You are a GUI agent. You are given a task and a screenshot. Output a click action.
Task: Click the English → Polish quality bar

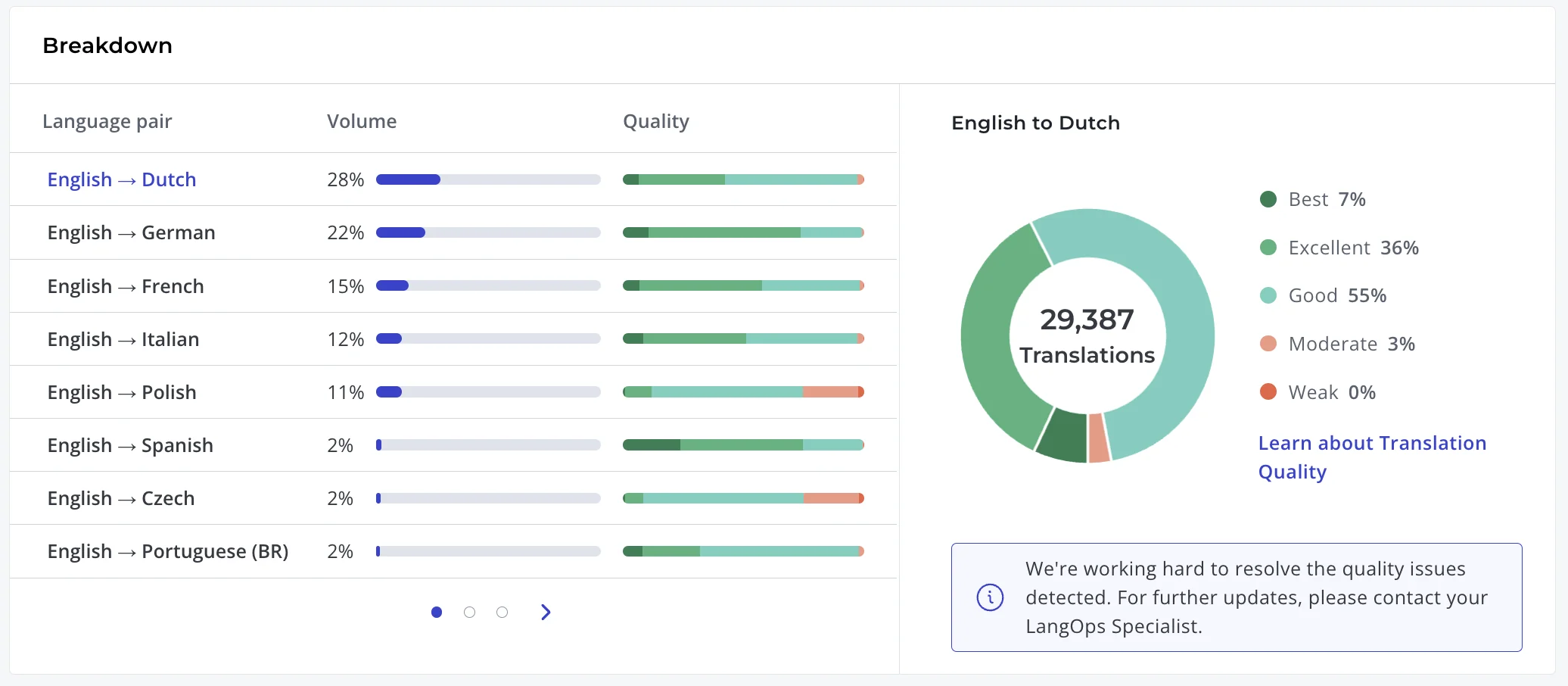743,392
